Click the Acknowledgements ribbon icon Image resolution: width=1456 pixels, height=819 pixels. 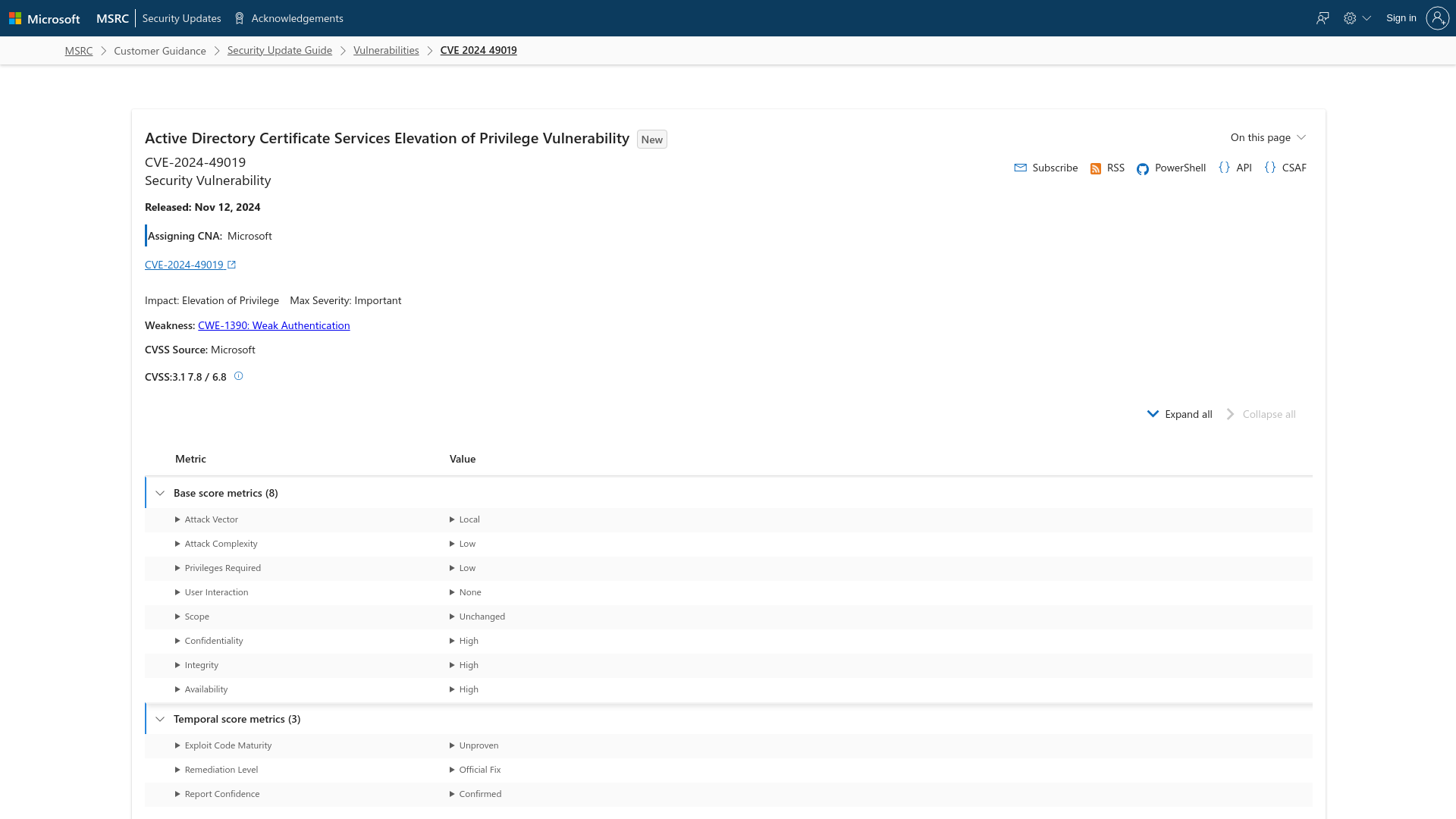240,18
